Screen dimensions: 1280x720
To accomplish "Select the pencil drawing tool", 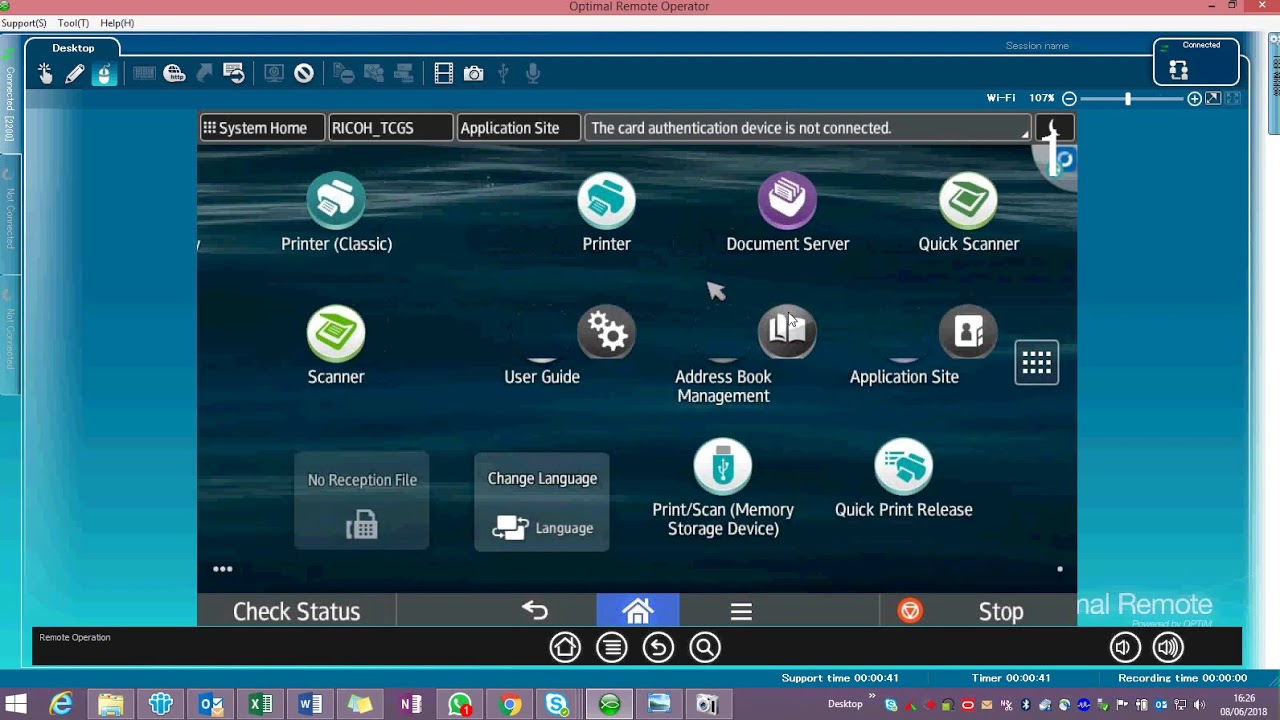I will tap(75, 73).
